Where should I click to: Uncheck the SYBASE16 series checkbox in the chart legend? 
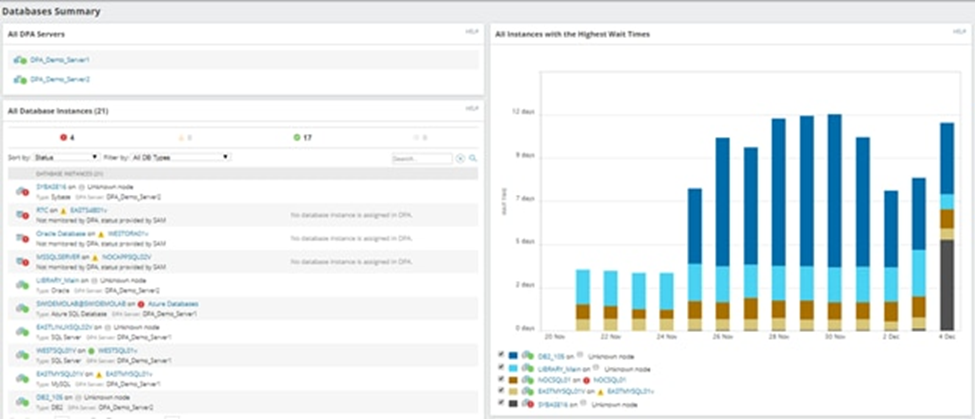[501, 402]
